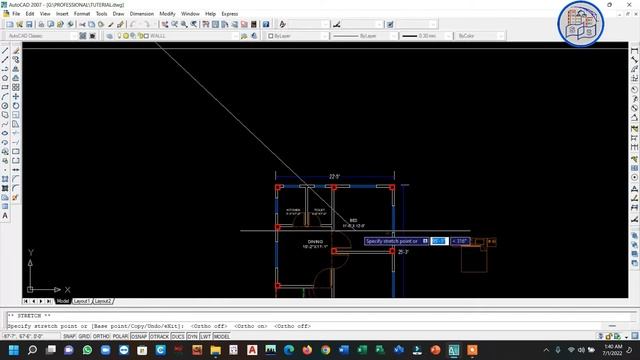Click the Undo arrow icon

click(x=133, y=24)
